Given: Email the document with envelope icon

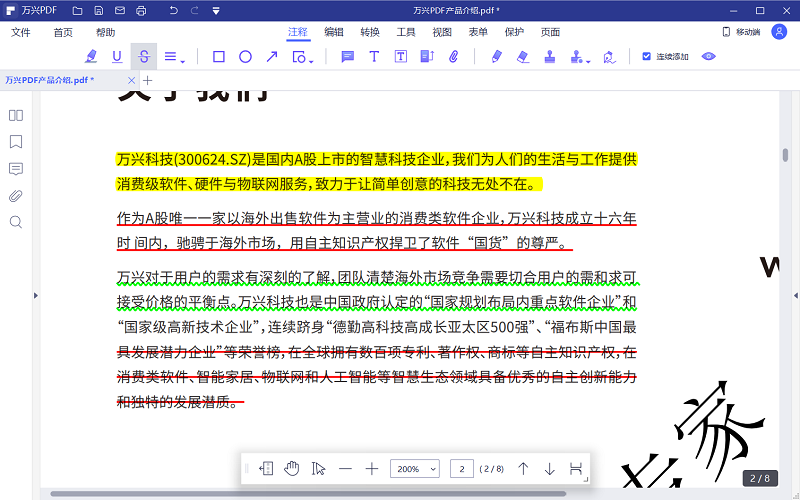Looking at the screenshot, I should (120, 10).
